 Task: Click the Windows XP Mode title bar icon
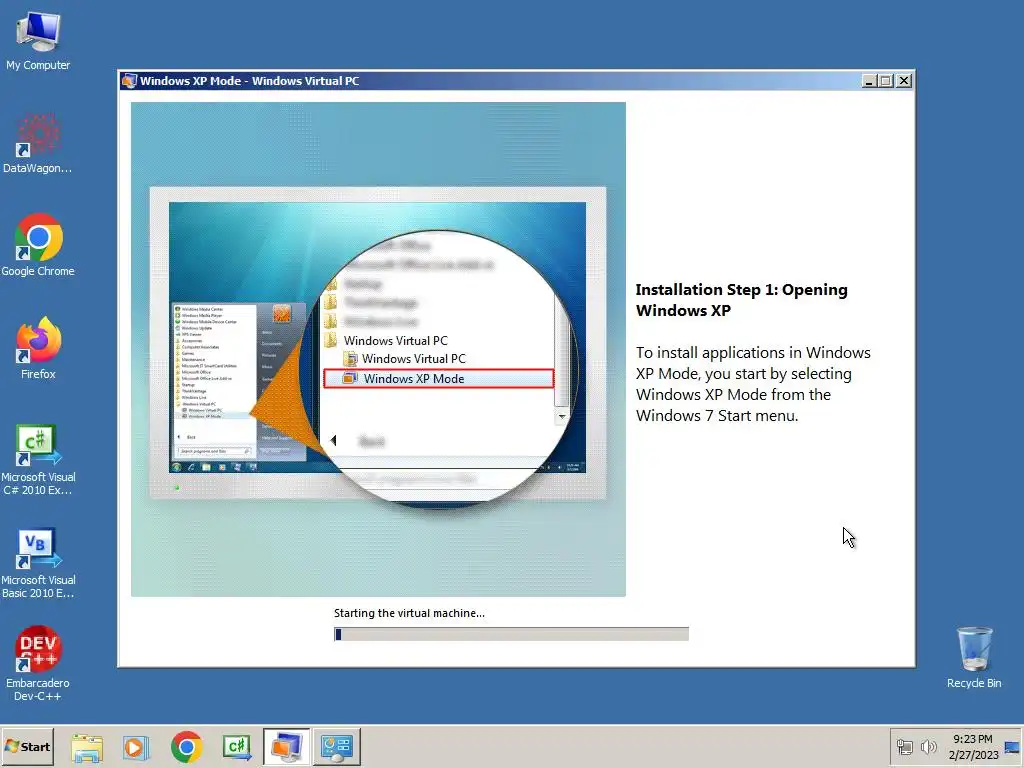[x=129, y=81]
